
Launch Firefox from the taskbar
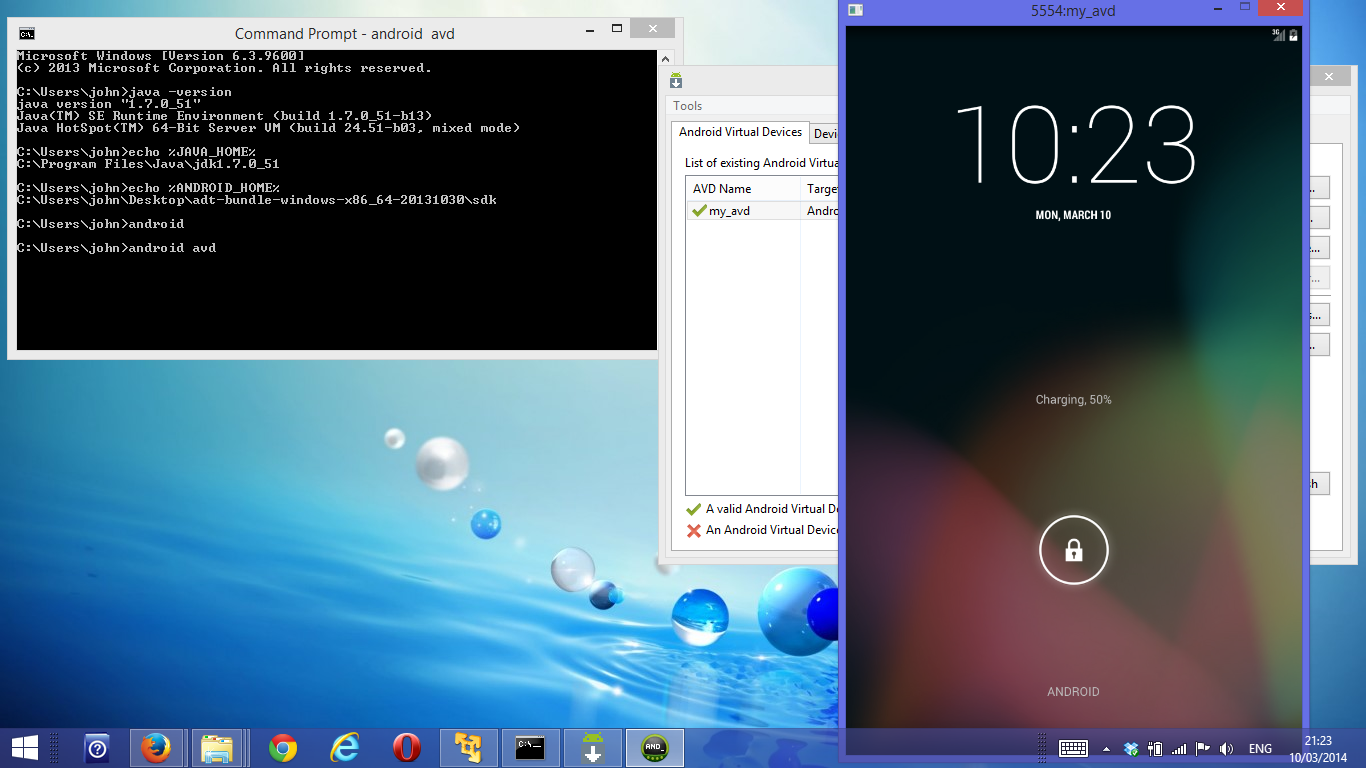point(156,748)
